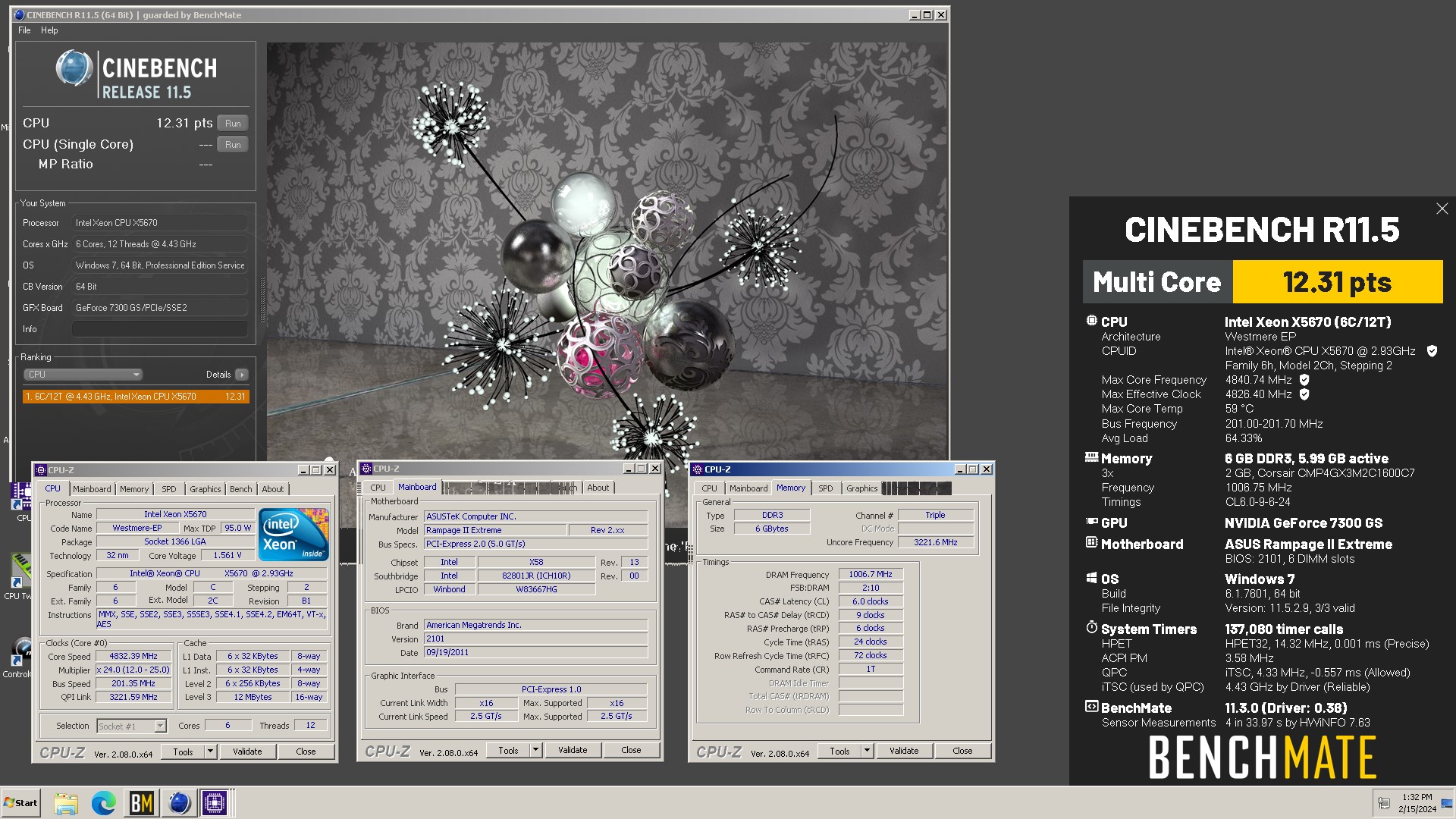Click the BenchMate code icon near version row
The height and width of the screenshot is (819, 1456).
click(x=1091, y=707)
